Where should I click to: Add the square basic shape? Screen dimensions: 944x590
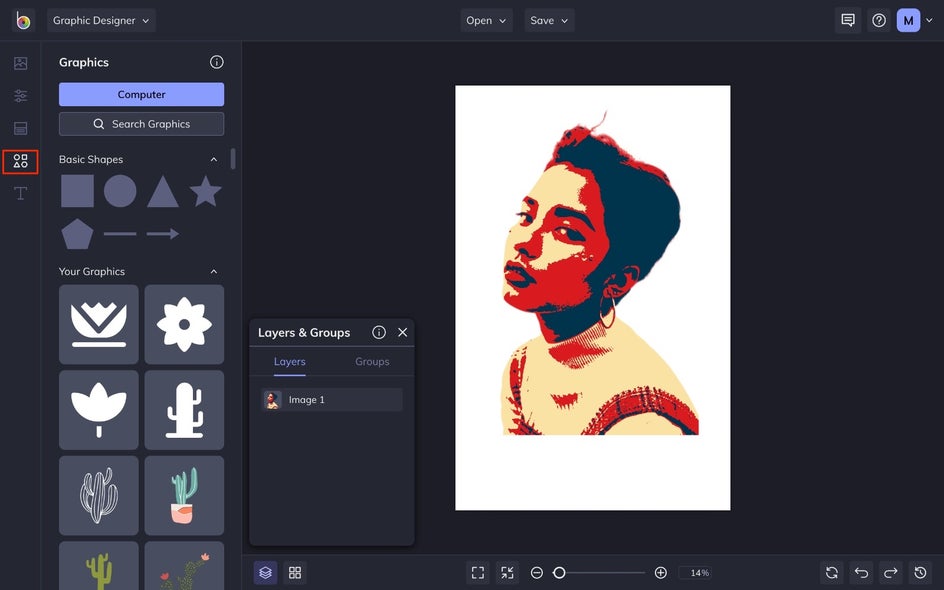click(x=77, y=191)
